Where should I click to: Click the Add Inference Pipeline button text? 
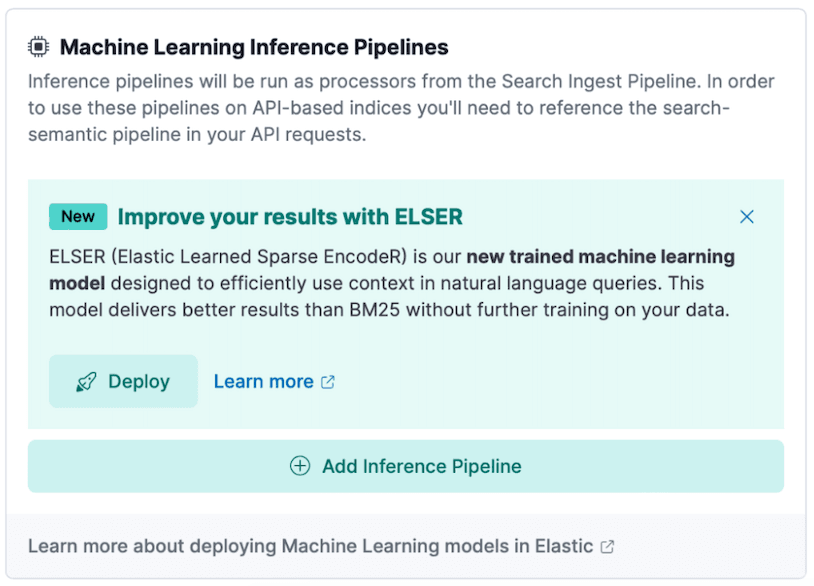[421, 466]
